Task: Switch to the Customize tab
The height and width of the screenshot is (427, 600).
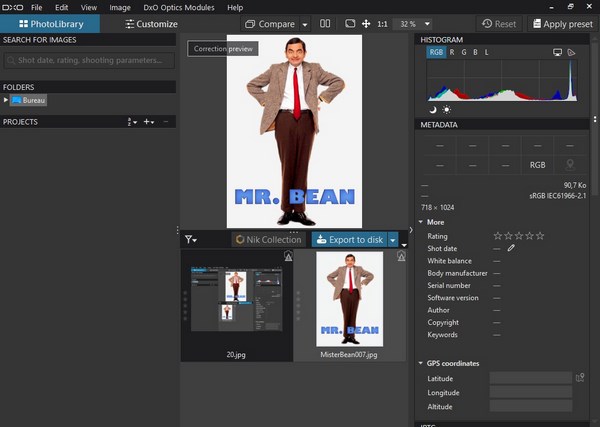Action: [x=152, y=24]
